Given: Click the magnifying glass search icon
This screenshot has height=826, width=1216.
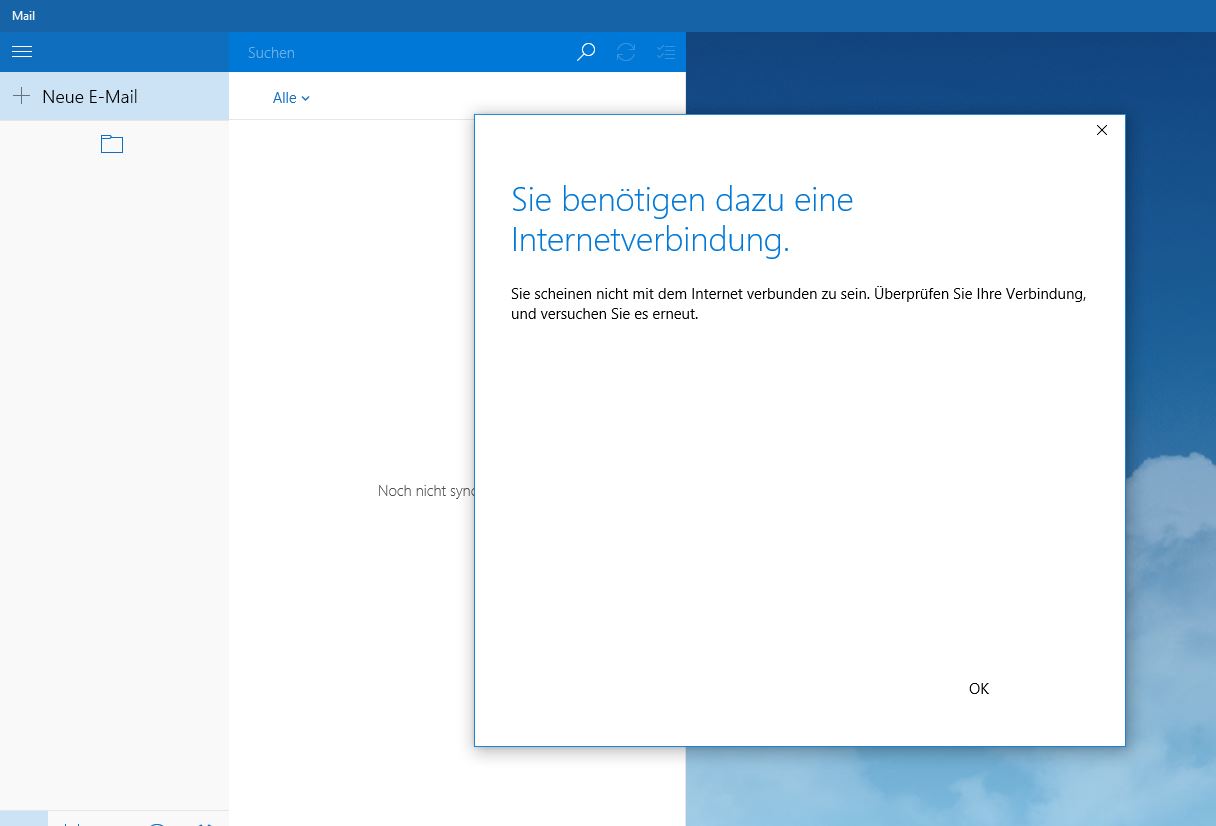Looking at the screenshot, I should [586, 52].
